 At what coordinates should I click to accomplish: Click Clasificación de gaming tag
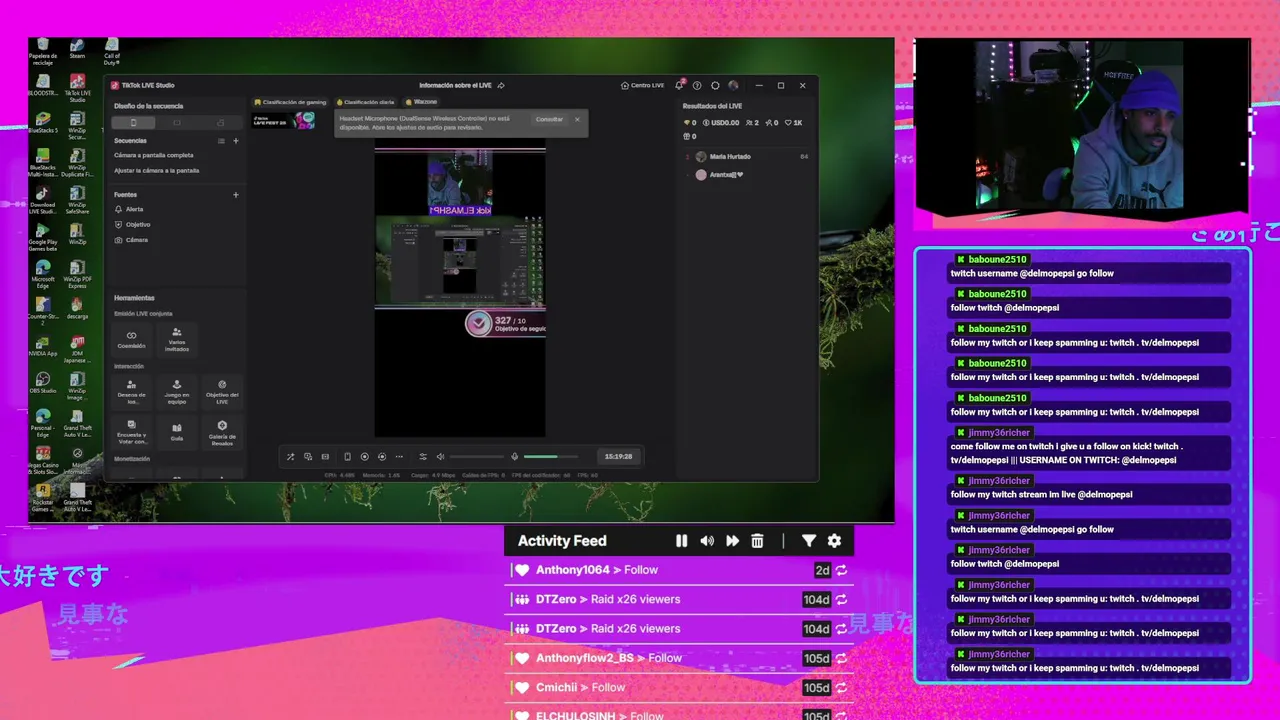click(x=291, y=102)
